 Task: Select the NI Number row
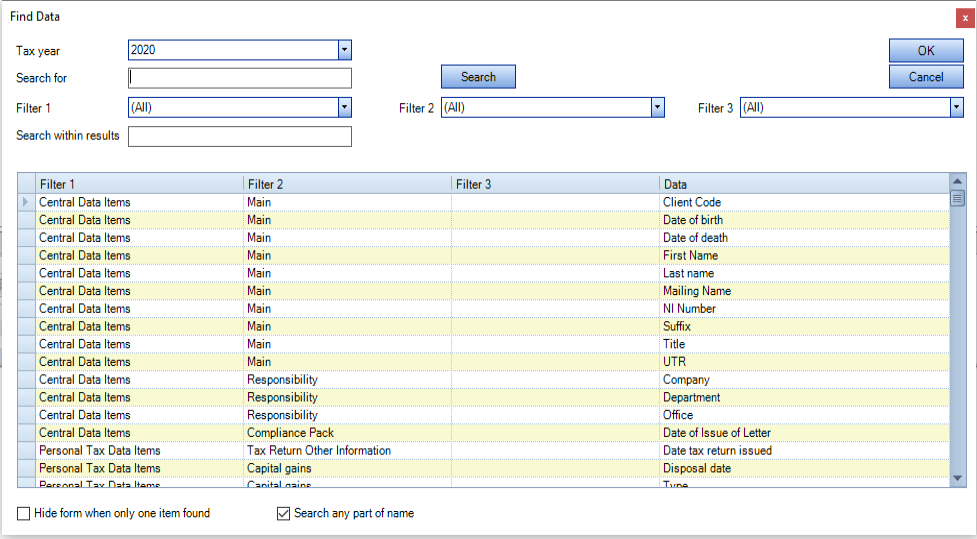tap(483, 308)
